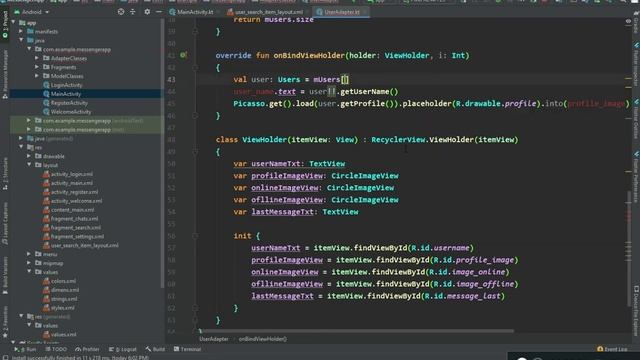Open project panel settings gear
The height and width of the screenshot is (360, 640).
(x=147, y=12)
